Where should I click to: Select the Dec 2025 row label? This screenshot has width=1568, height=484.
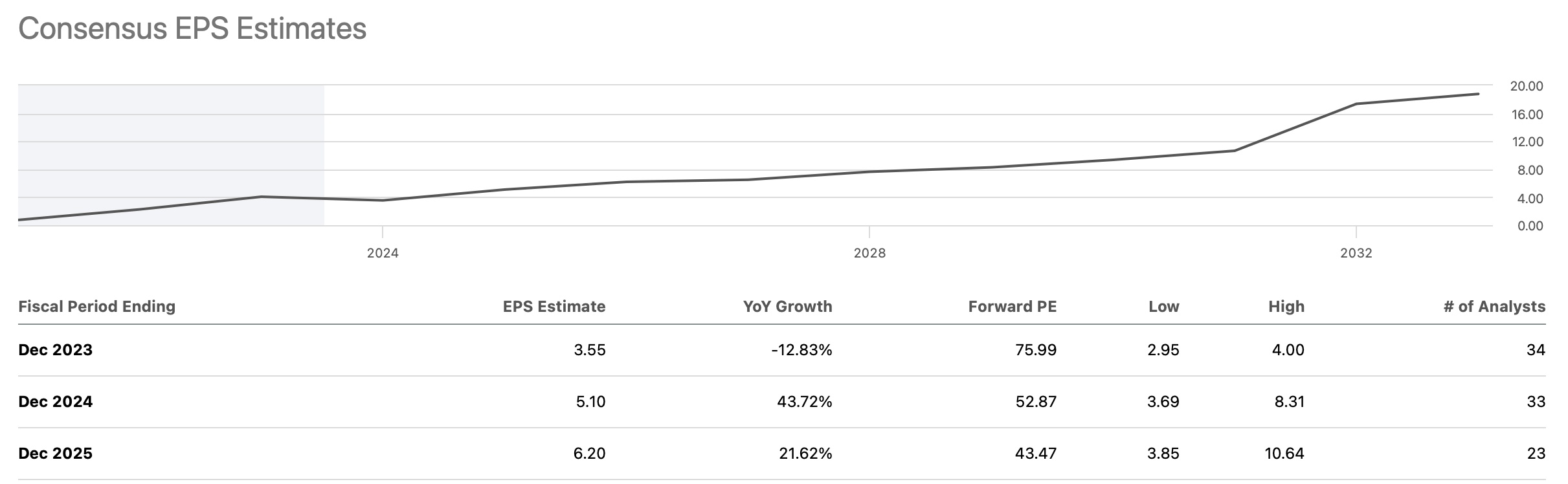point(56,454)
